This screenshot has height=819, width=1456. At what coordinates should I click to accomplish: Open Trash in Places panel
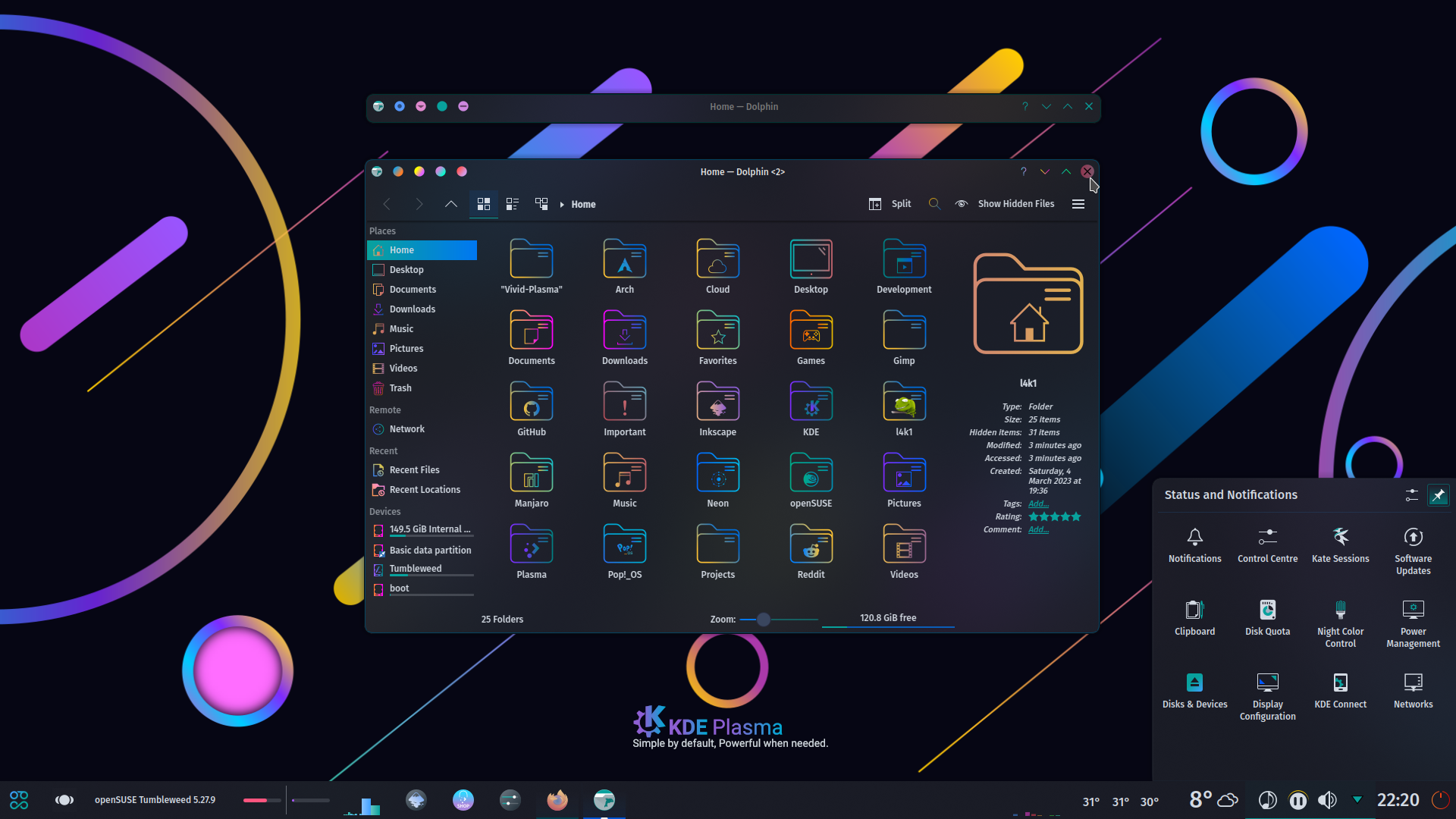pos(422,388)
